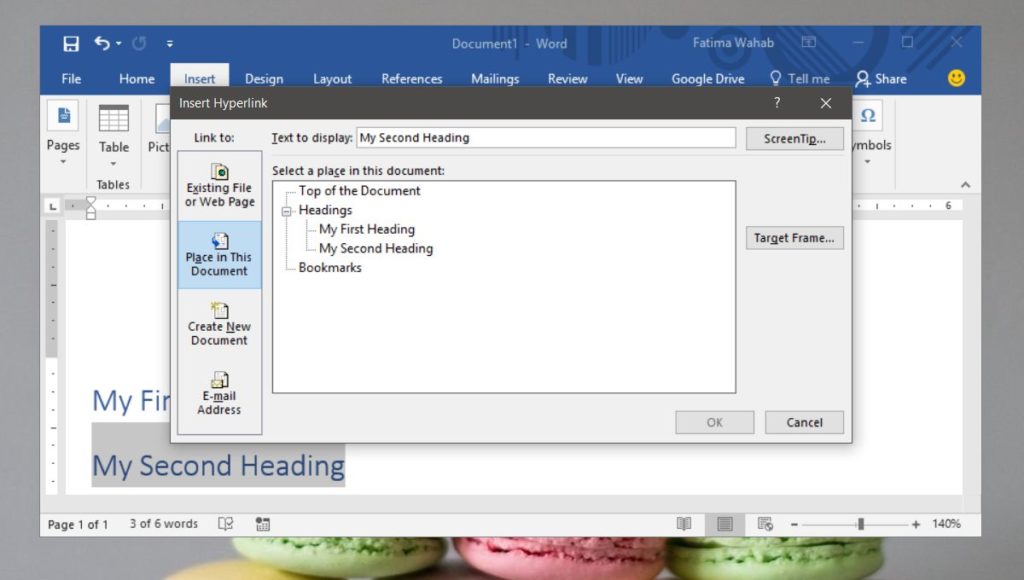This screenshot has height=580, width=1024.
Task: Switch to the Design tab
Action: 264,78
